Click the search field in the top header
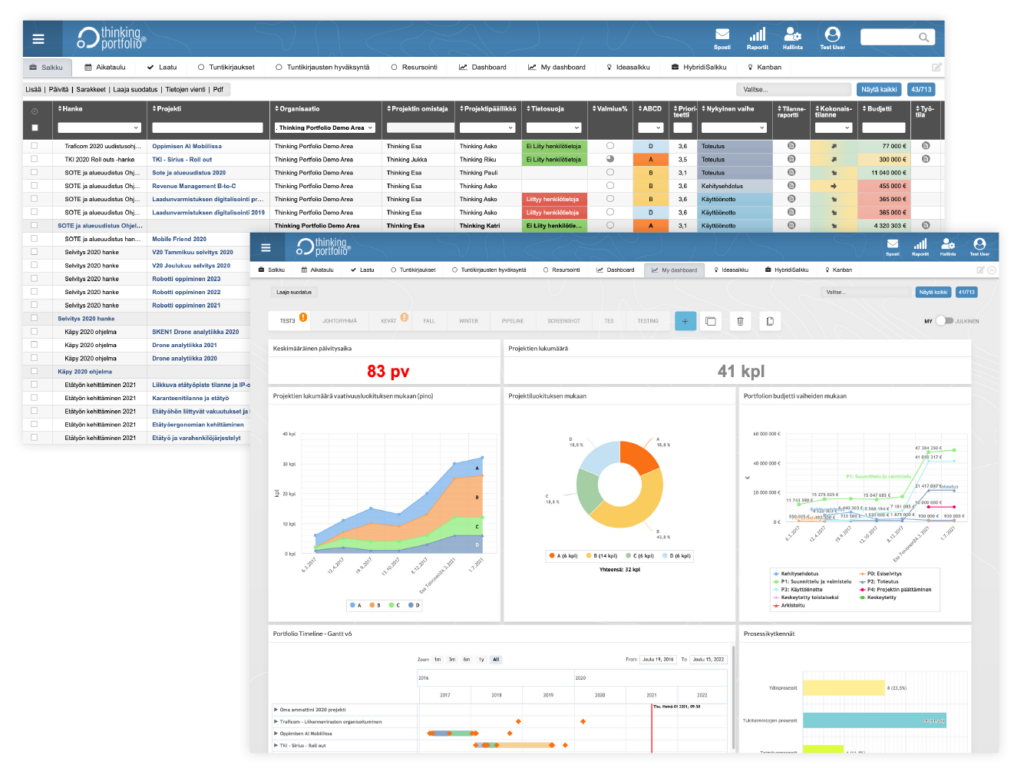This screenshot has width=1024, height=768. [x=897, y=38]
